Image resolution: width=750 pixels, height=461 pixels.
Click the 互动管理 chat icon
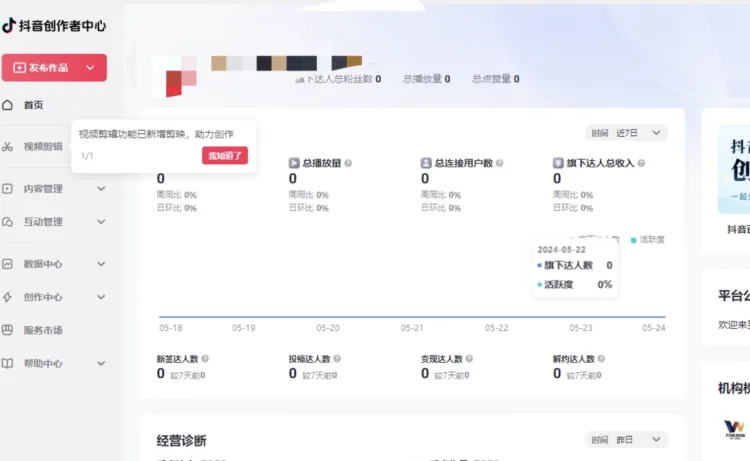click(7, 222)
